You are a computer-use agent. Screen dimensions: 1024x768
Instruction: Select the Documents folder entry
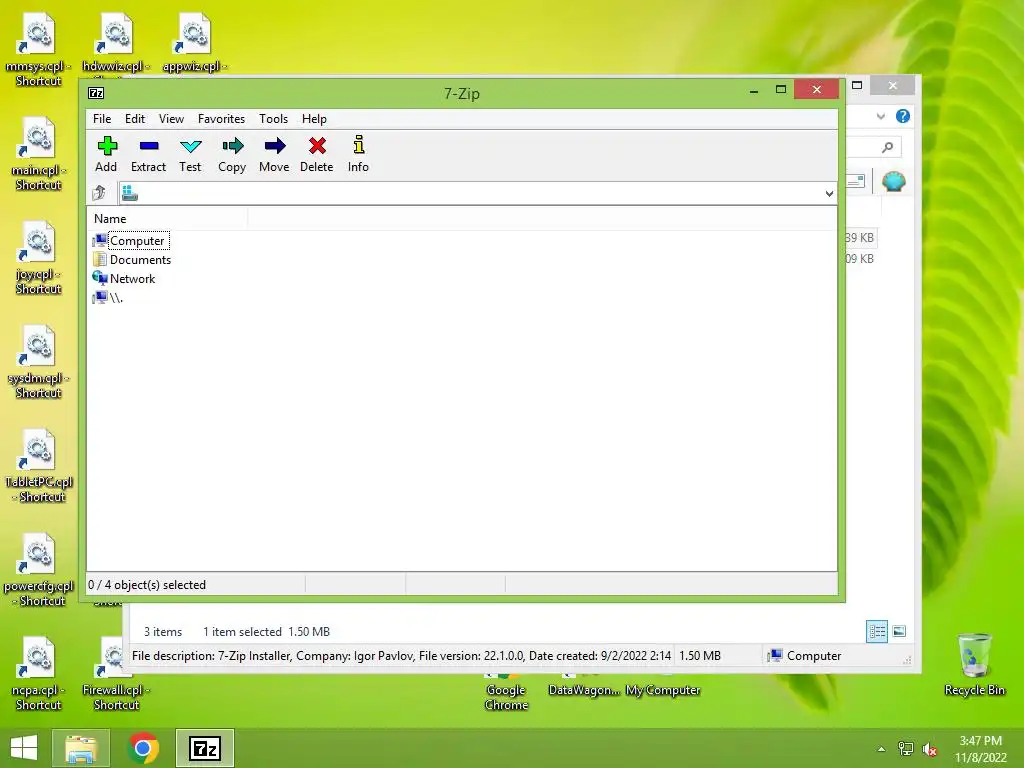pos(132,259)
